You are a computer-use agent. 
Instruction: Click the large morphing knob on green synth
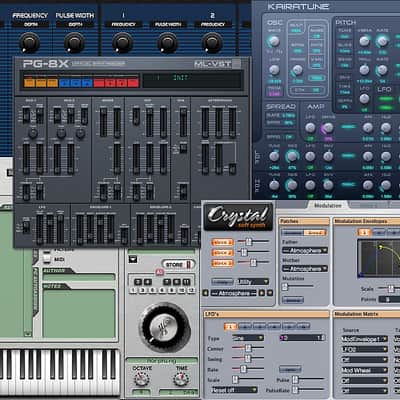click(x=164, y=327)
